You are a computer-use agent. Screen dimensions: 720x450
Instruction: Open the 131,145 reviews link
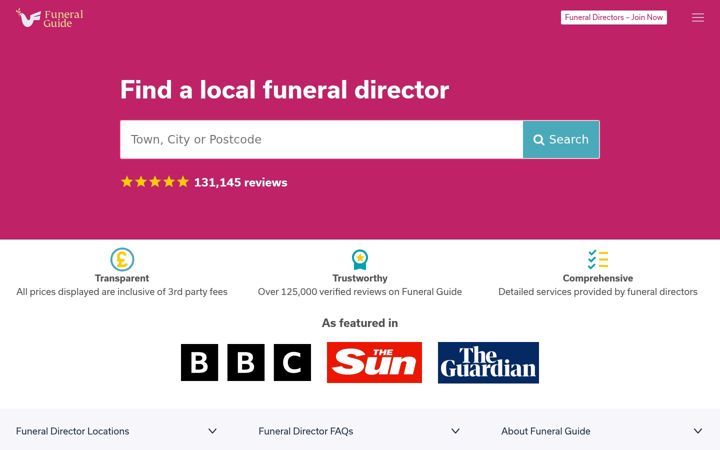tap(241, 182)
